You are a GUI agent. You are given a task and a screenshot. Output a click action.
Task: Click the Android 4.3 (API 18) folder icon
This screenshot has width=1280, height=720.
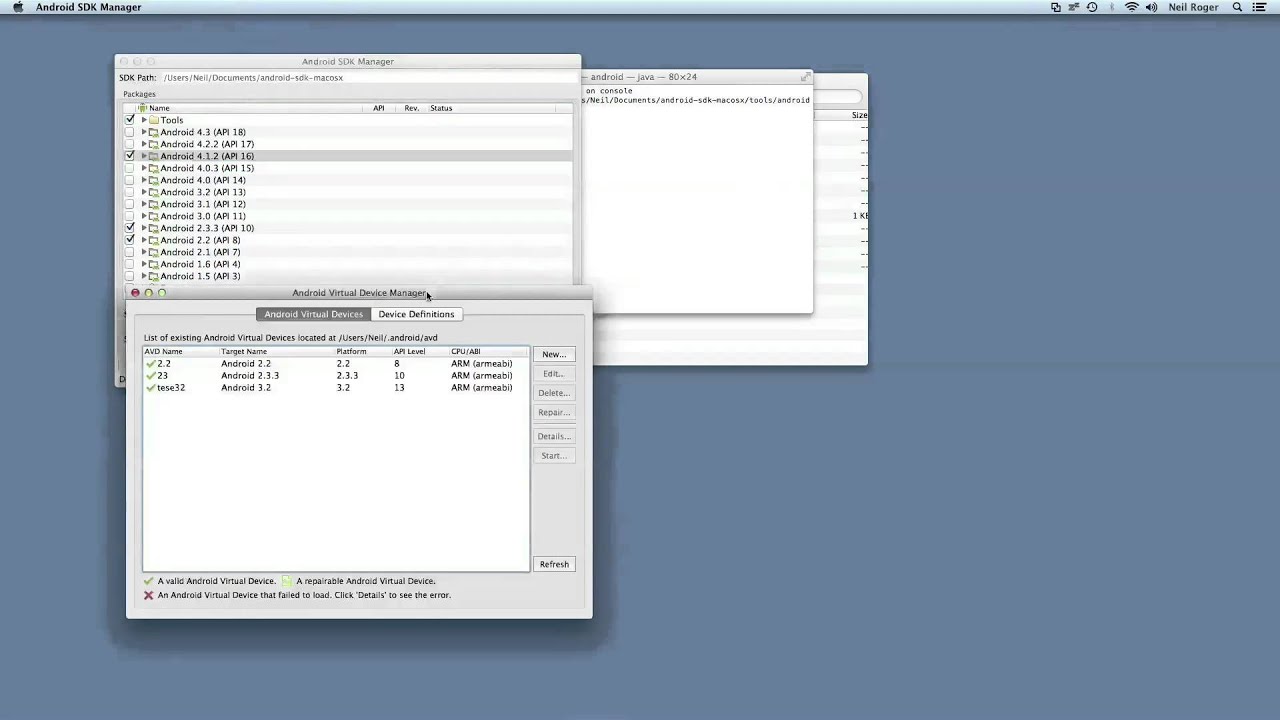tap(154, 132)
